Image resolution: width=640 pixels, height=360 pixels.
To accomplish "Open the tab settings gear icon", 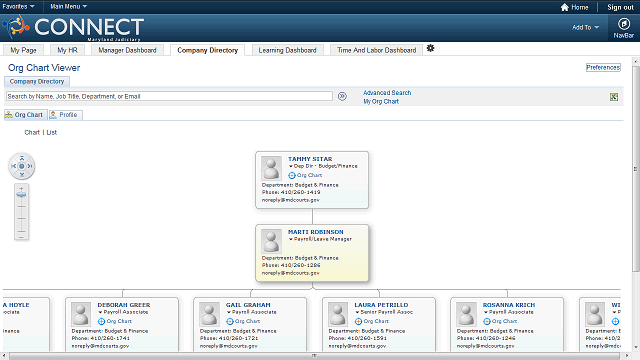I will pyautogui.click(x=430, y=48).
